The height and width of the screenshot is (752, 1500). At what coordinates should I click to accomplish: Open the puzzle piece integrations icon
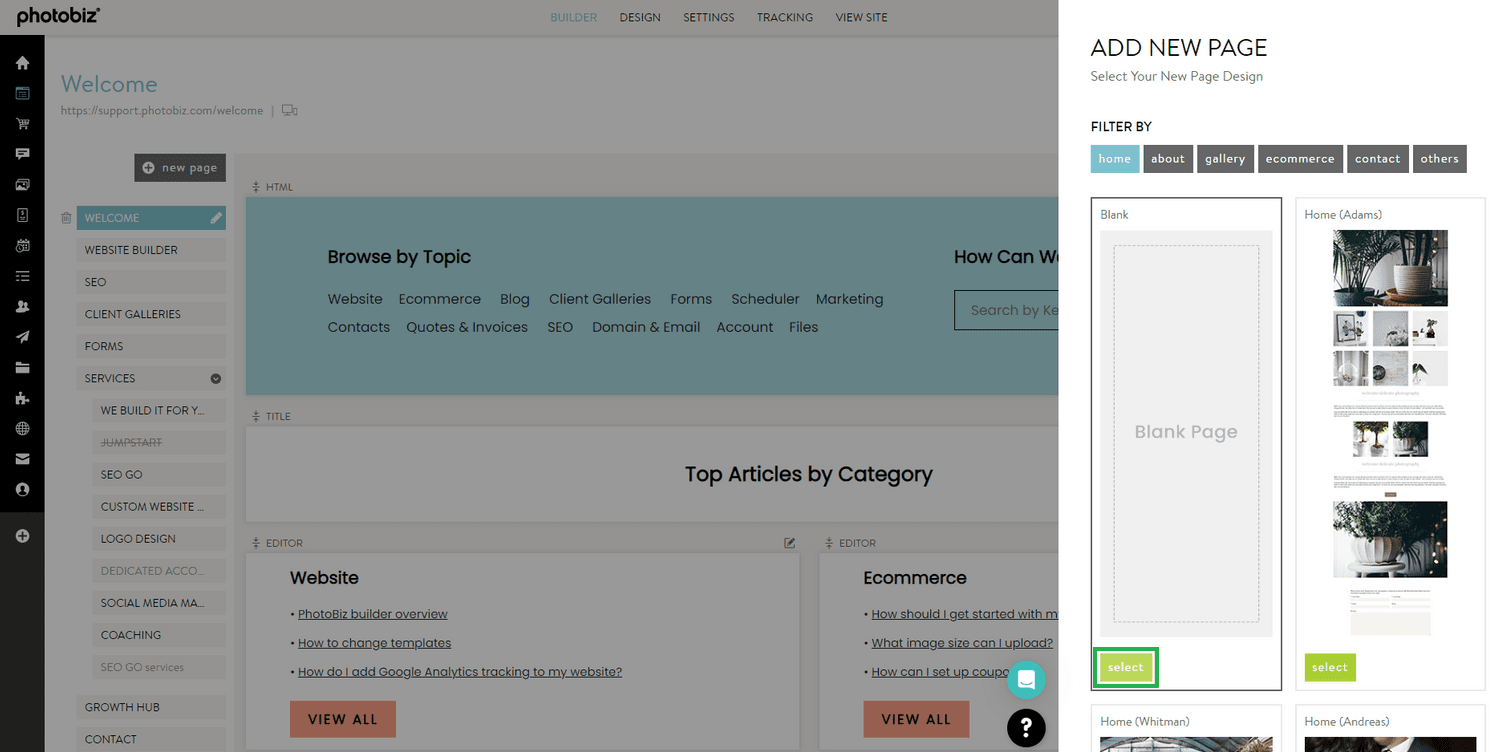[22, 398]
